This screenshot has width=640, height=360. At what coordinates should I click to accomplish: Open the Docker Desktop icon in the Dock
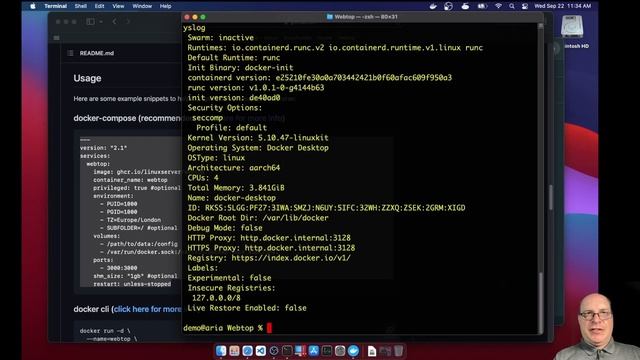point(353,351)
